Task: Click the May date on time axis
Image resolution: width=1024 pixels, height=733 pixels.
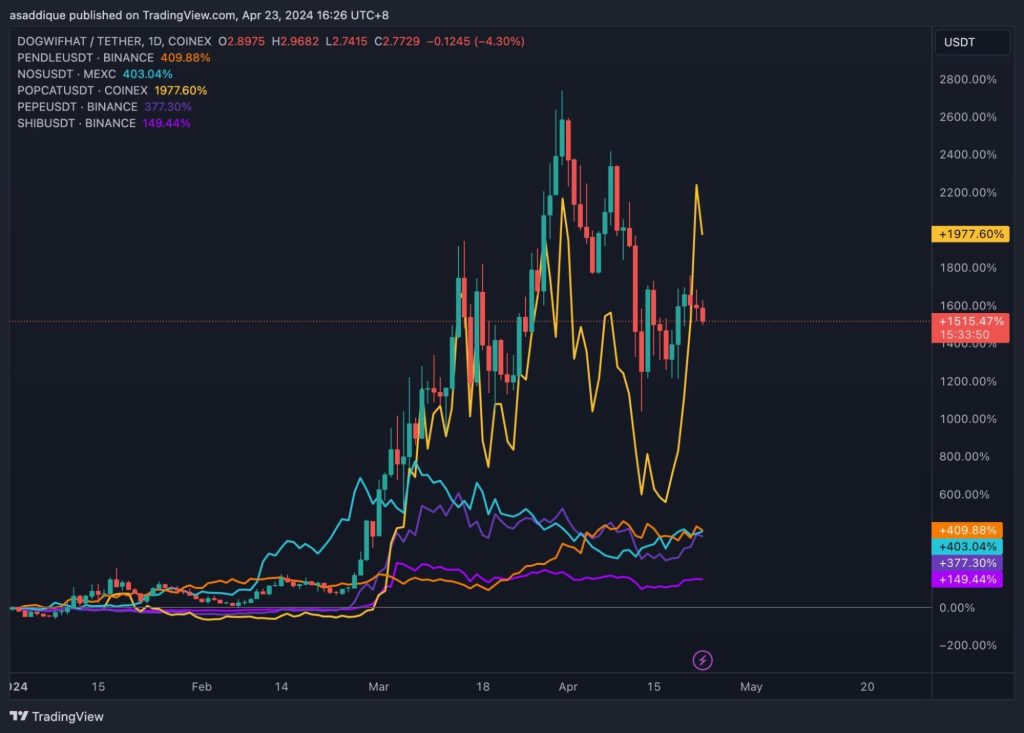Action: (751, 687)
